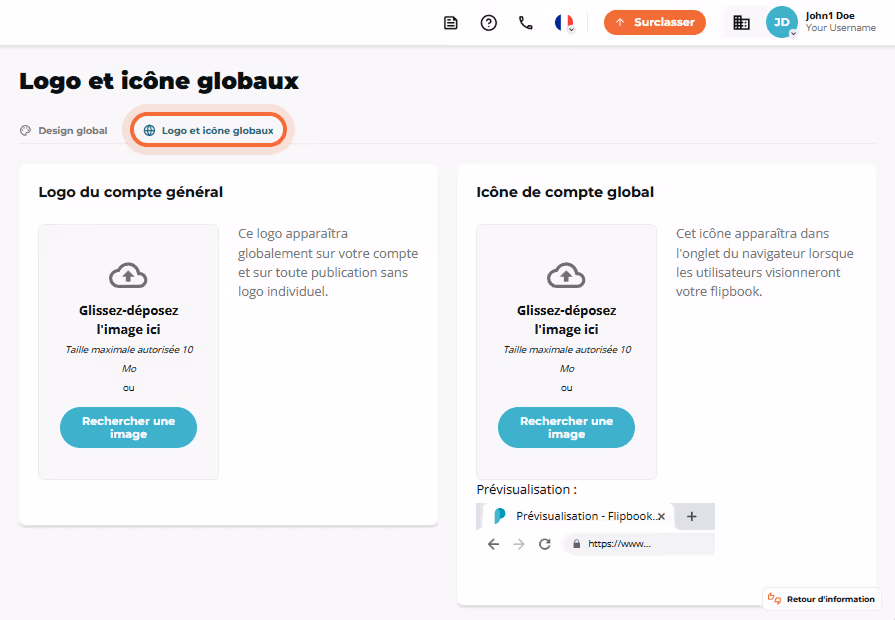Click the favicon in the preview tab
This screenshot has width=895, height=620.
pyautogui.click(x=499, y=516)
